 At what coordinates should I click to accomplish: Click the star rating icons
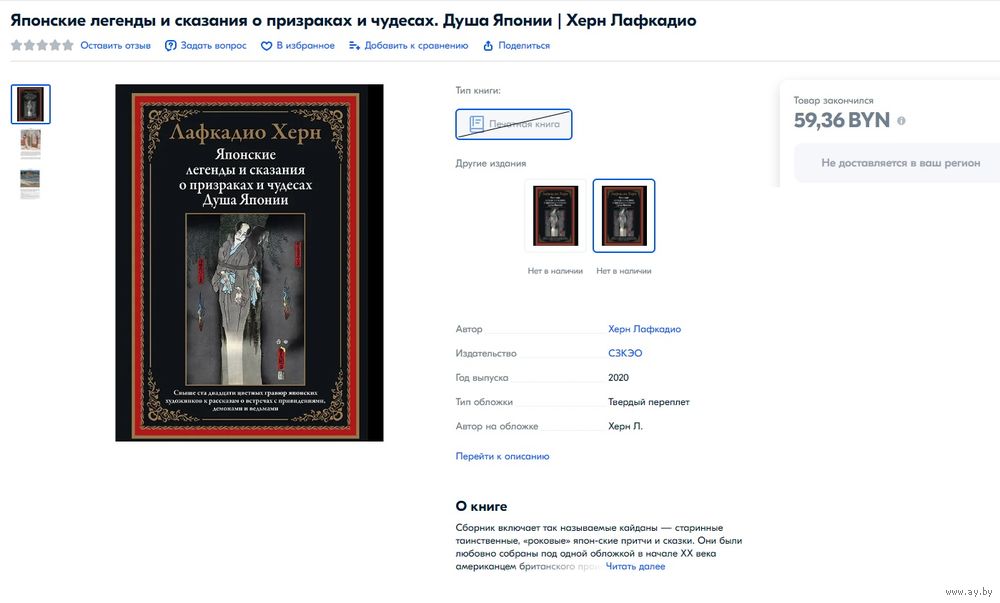[42, 45]
